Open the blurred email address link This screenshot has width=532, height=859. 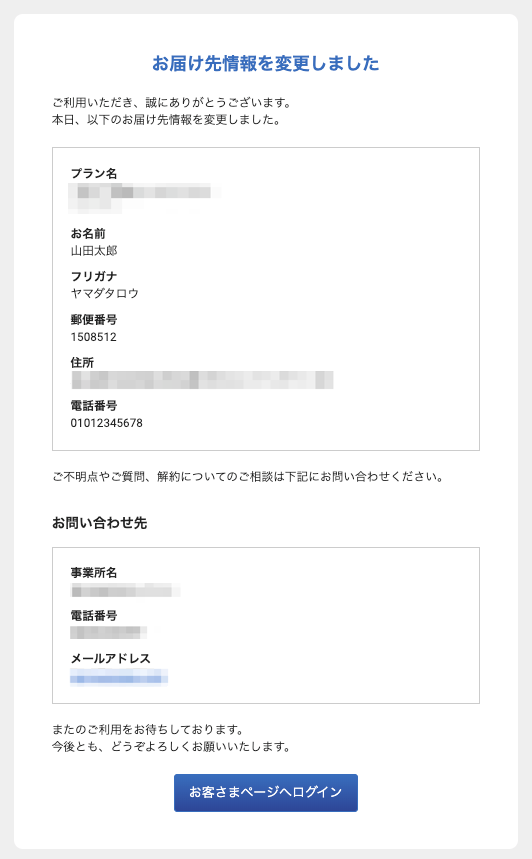pyautogui.click(x=119, y=678)
